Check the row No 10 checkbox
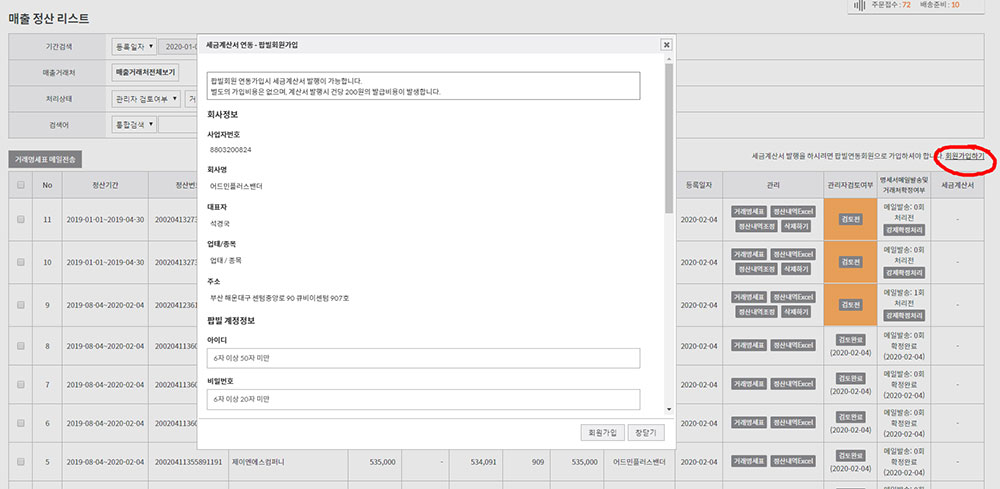1000x489 pixels. coord(21,262)
